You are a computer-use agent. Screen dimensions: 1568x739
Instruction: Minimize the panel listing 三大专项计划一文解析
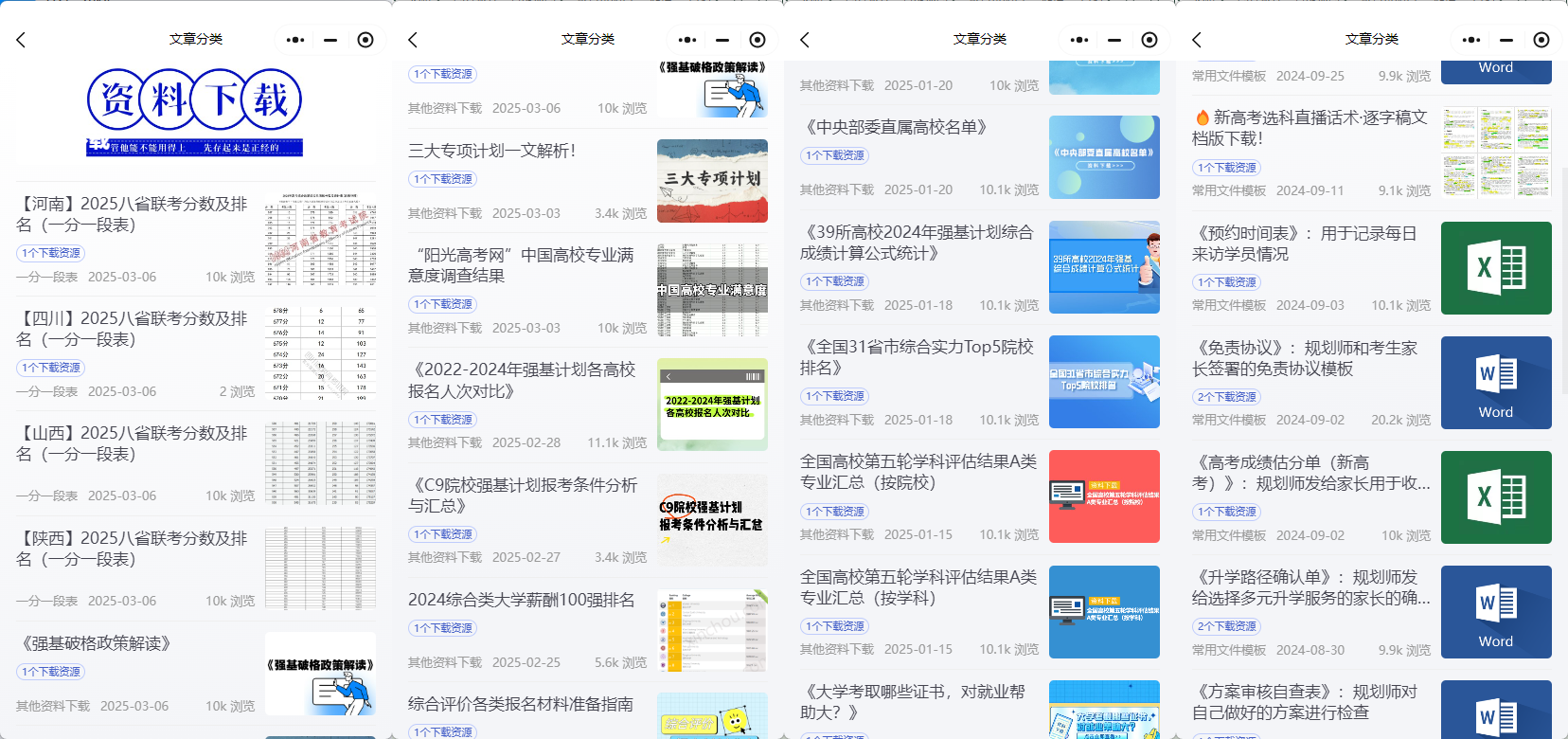722,40
